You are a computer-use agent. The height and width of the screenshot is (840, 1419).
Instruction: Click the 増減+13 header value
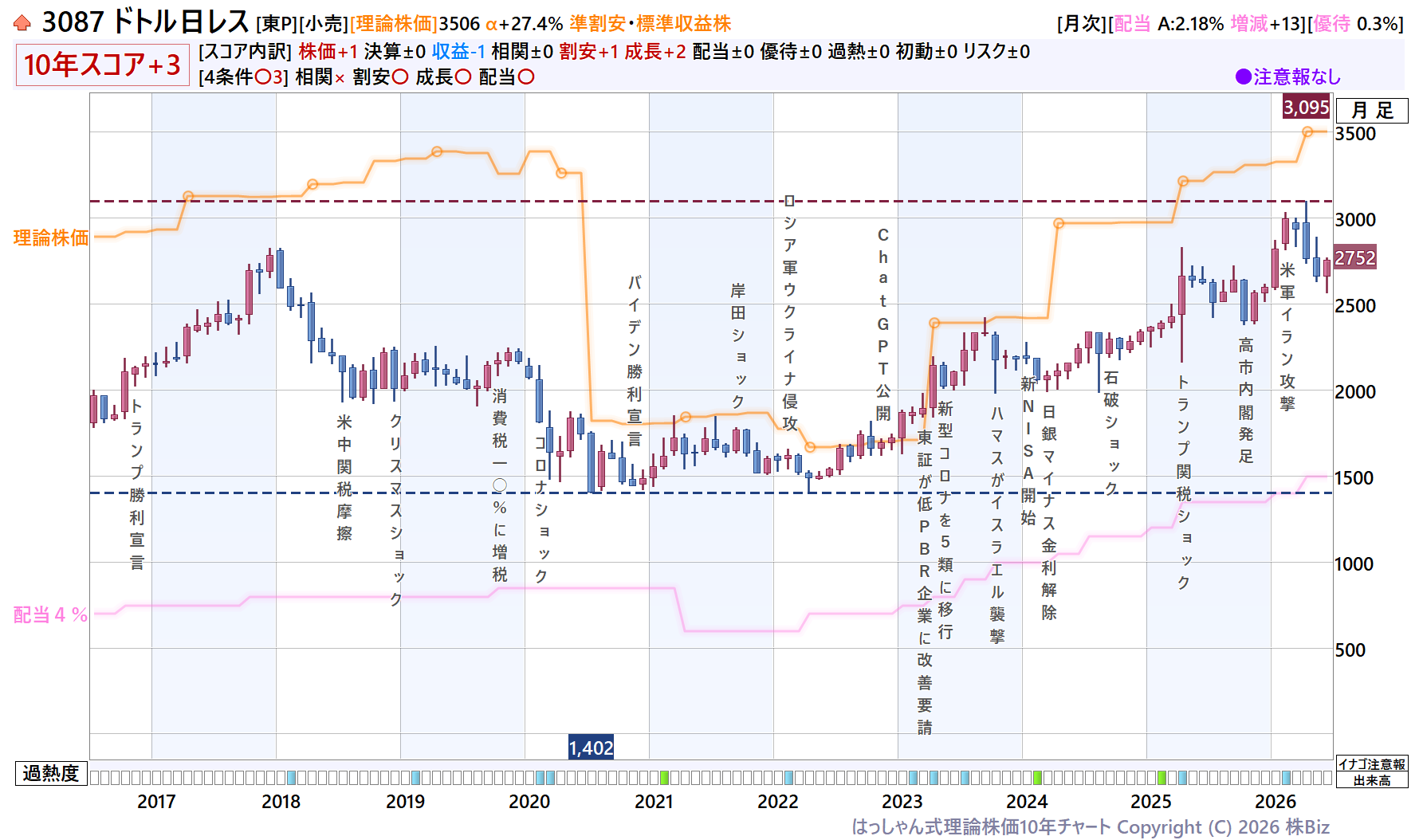coord(1265,24)
